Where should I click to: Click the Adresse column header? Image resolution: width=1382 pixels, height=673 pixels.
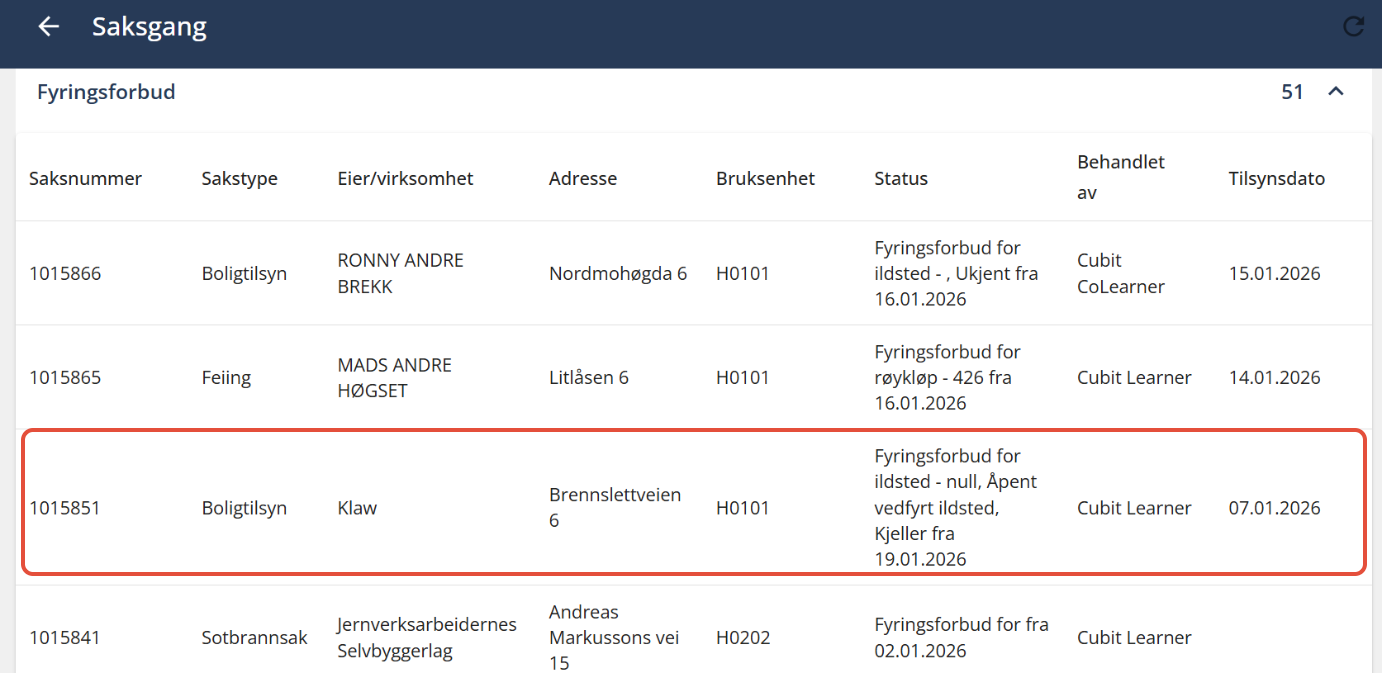pyautogui.click(x=583, y=179)
